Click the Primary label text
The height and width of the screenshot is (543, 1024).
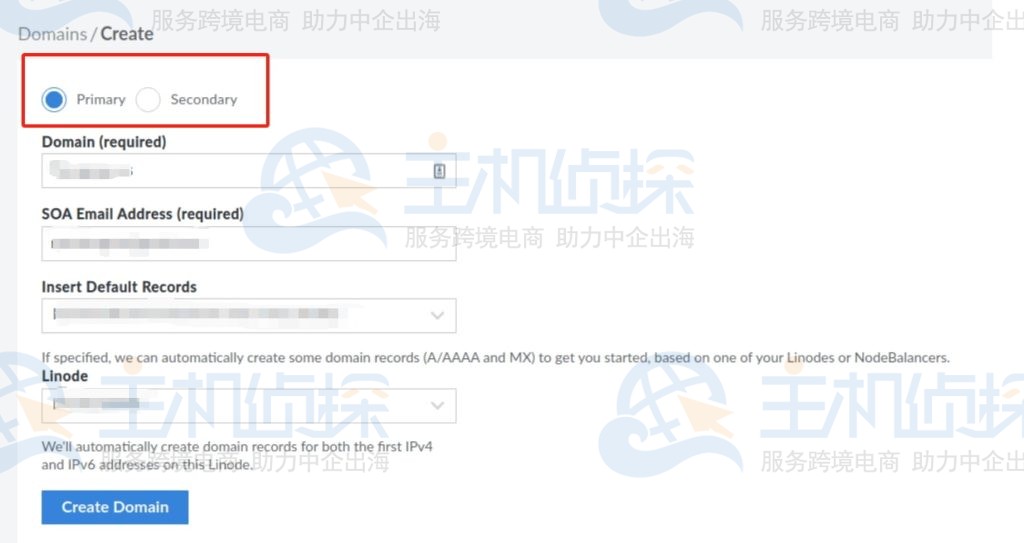click(101, 99)
